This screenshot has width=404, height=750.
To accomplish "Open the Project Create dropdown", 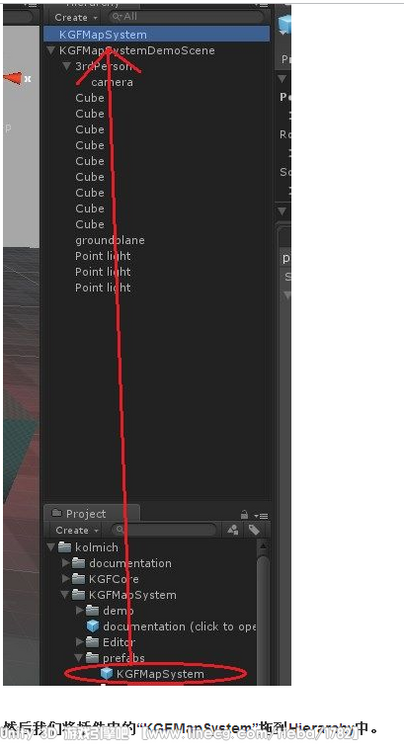I will click(x=76, y=530).
